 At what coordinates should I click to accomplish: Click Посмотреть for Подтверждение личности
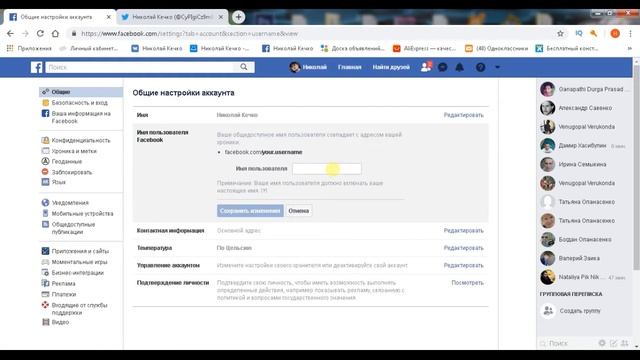[467, 282]
